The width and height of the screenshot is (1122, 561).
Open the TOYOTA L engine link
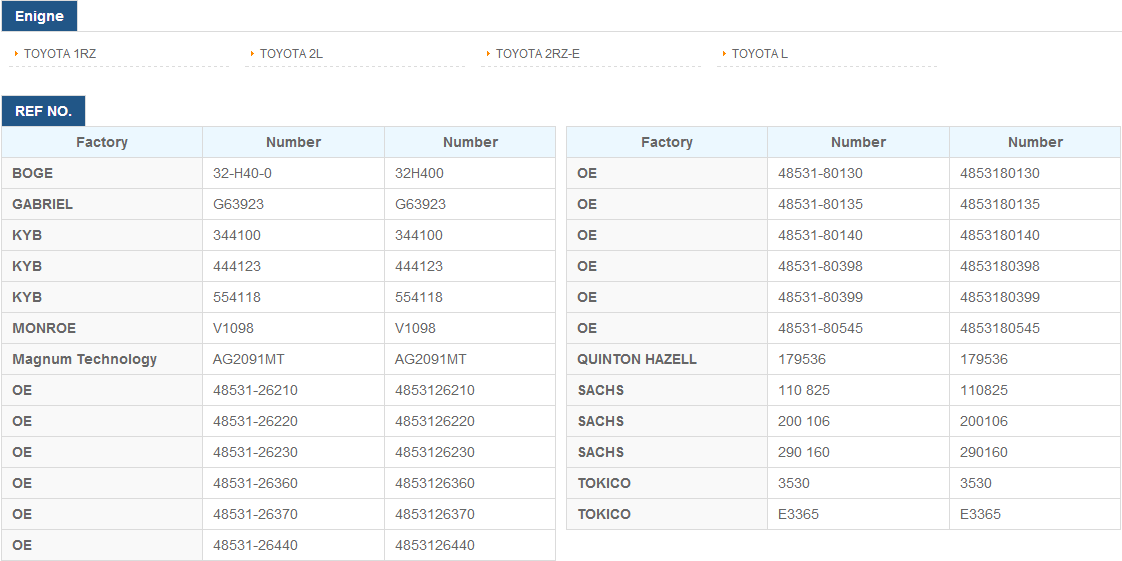click(x=760, y=54)
